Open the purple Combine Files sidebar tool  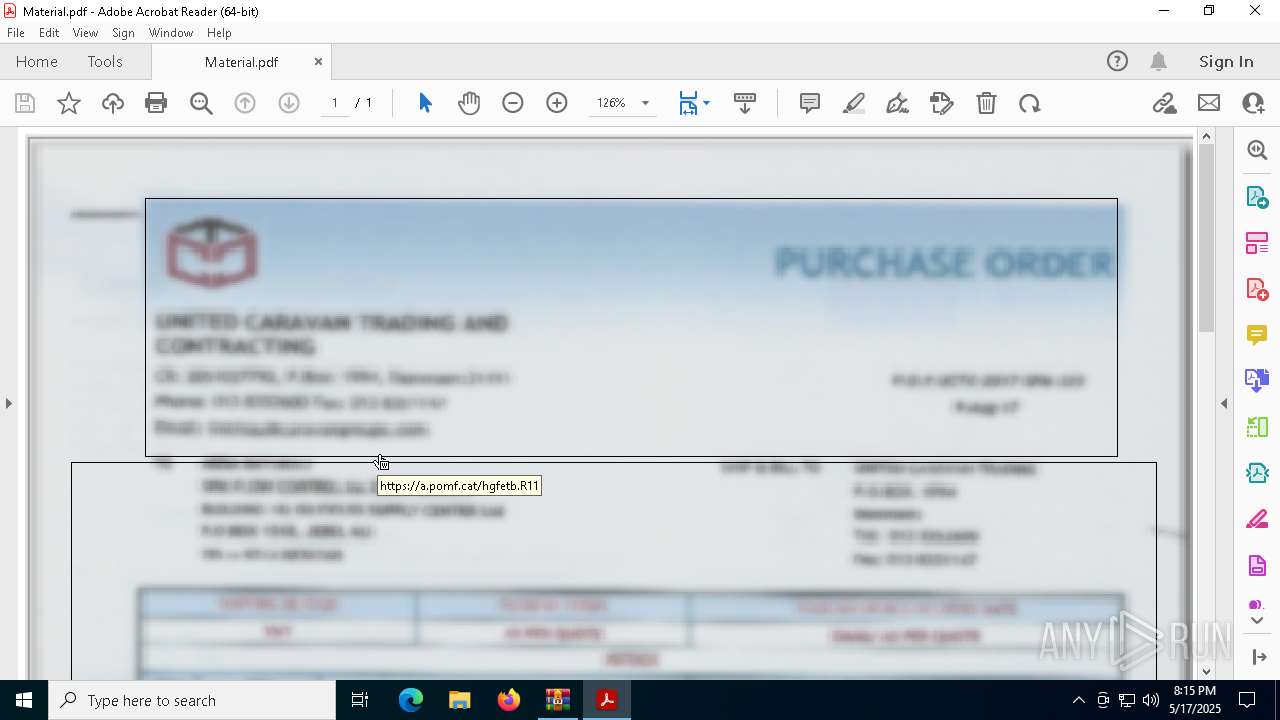[1257, 381]
